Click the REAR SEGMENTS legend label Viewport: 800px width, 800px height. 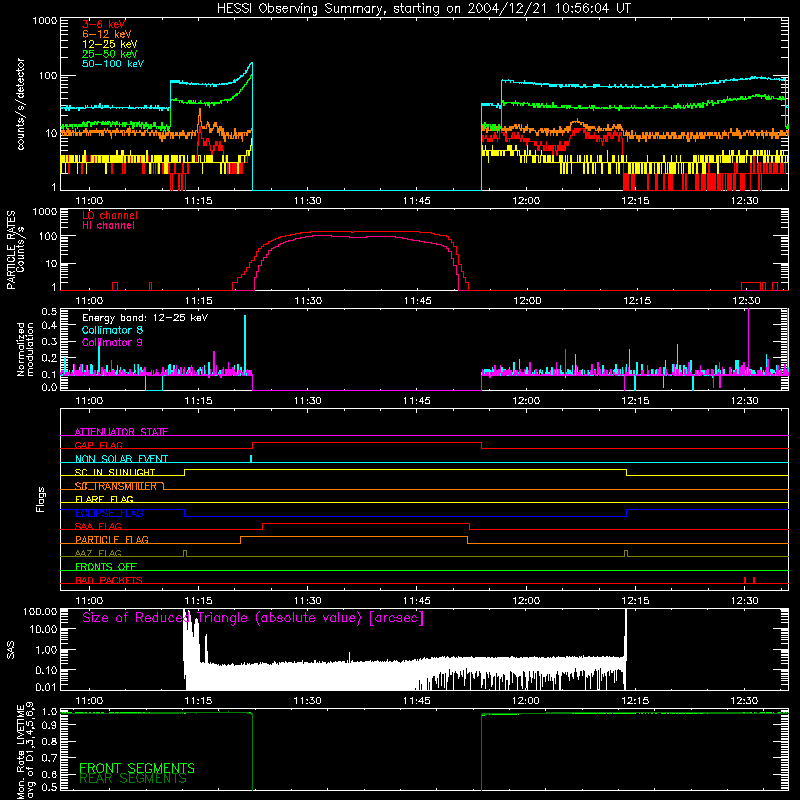[133, 779]
